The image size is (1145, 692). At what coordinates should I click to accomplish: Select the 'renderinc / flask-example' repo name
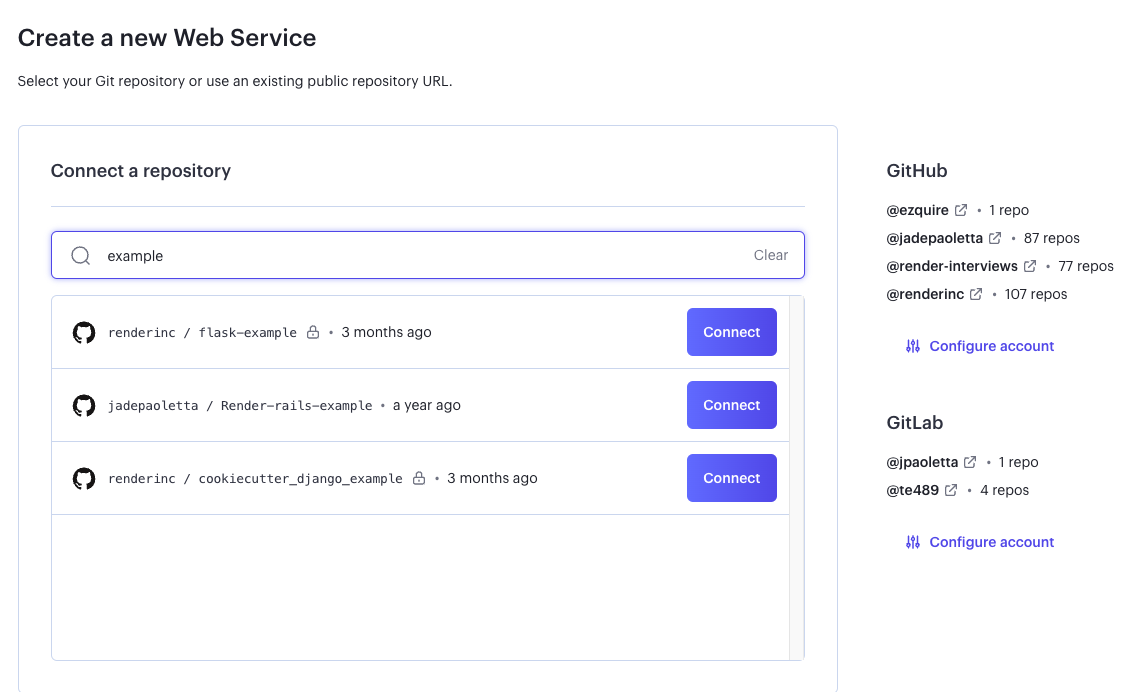tap(202, 332)
